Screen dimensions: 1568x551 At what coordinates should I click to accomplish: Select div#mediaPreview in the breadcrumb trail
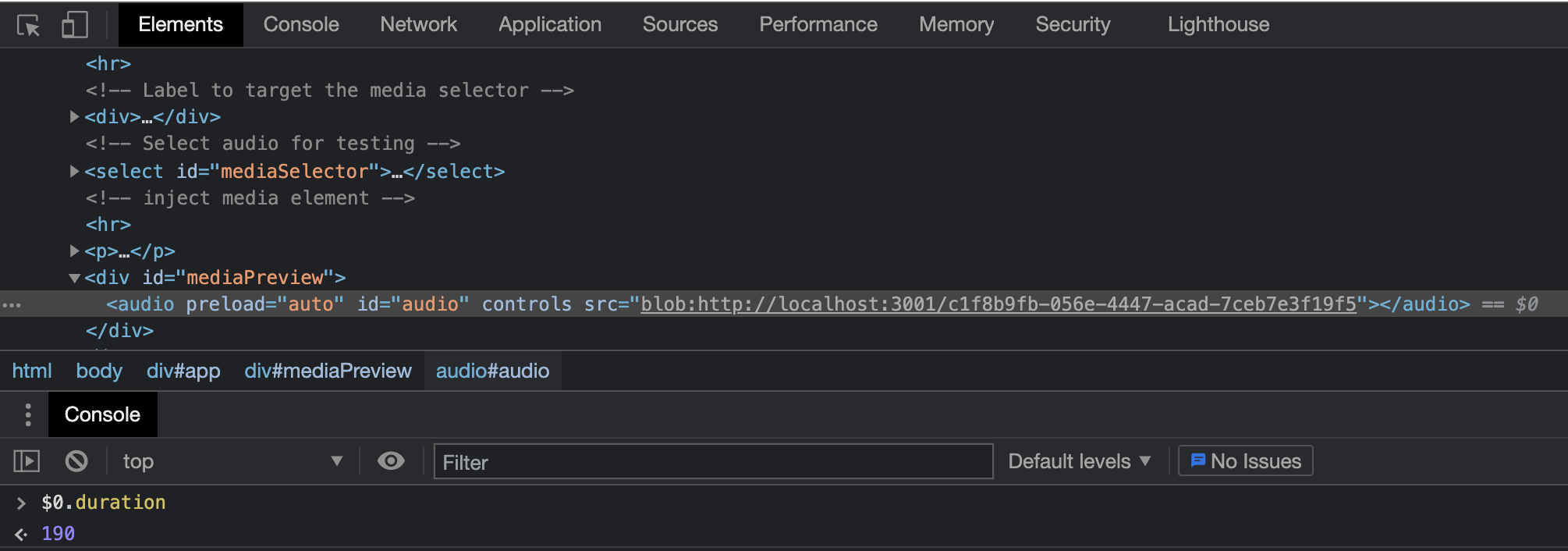[328, 371]
